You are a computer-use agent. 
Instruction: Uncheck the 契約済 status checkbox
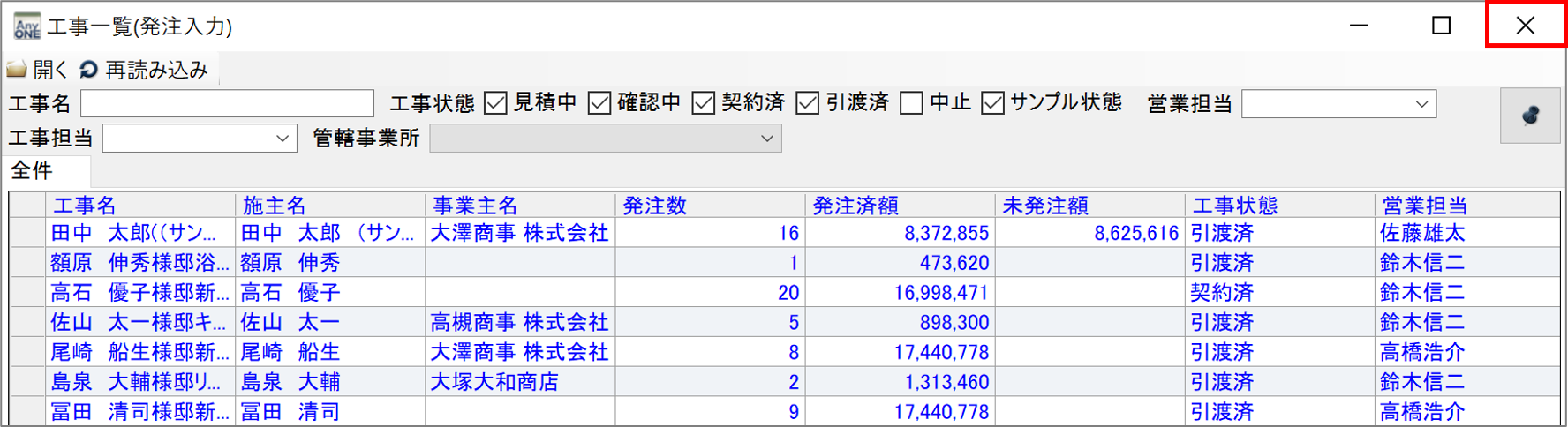coord(704,103)
